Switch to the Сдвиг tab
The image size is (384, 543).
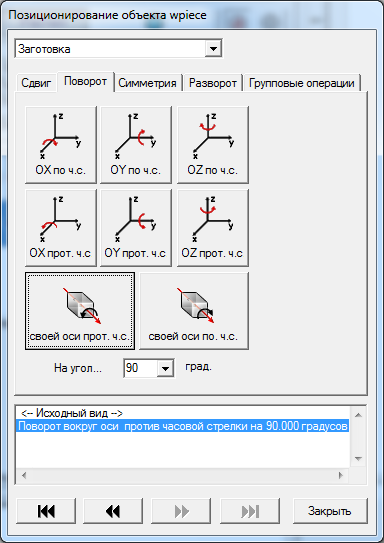tap(36, 83)
